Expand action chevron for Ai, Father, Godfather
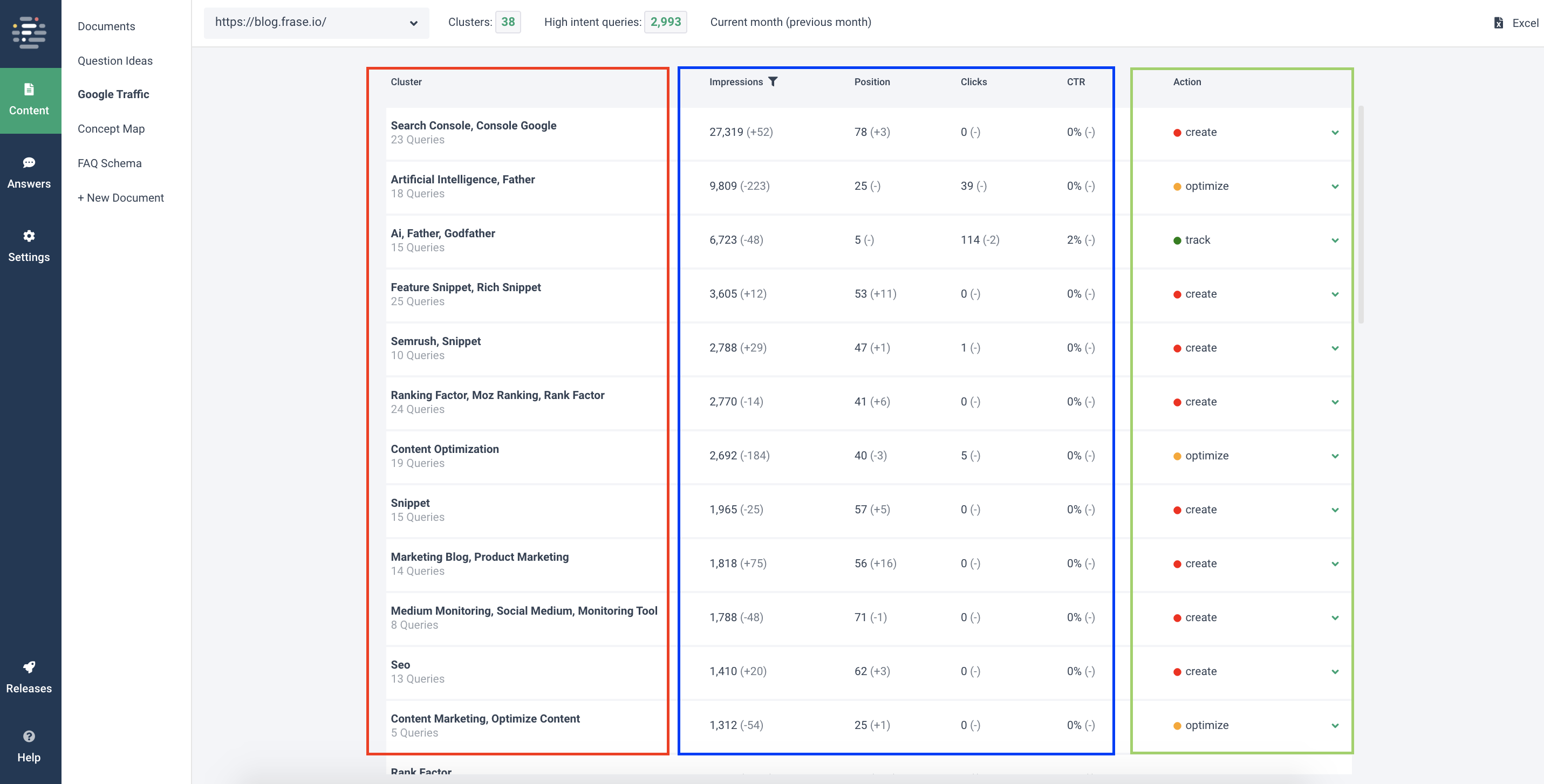 coord(1335,240)
